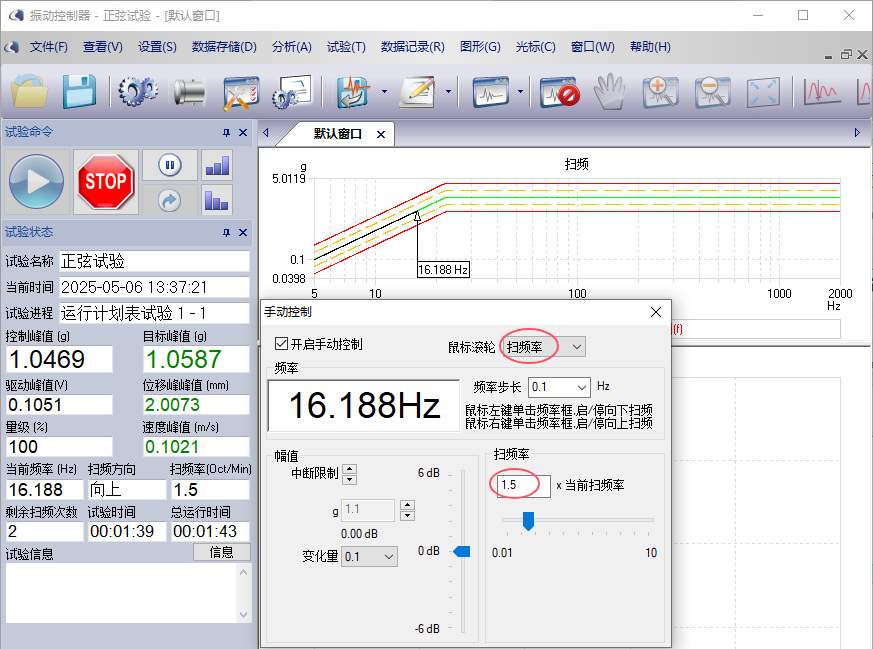Screen dimensions: 873x649
Task: Select the 默认窗口 tab
Action: pyautogui.click(x=337, y=134)
